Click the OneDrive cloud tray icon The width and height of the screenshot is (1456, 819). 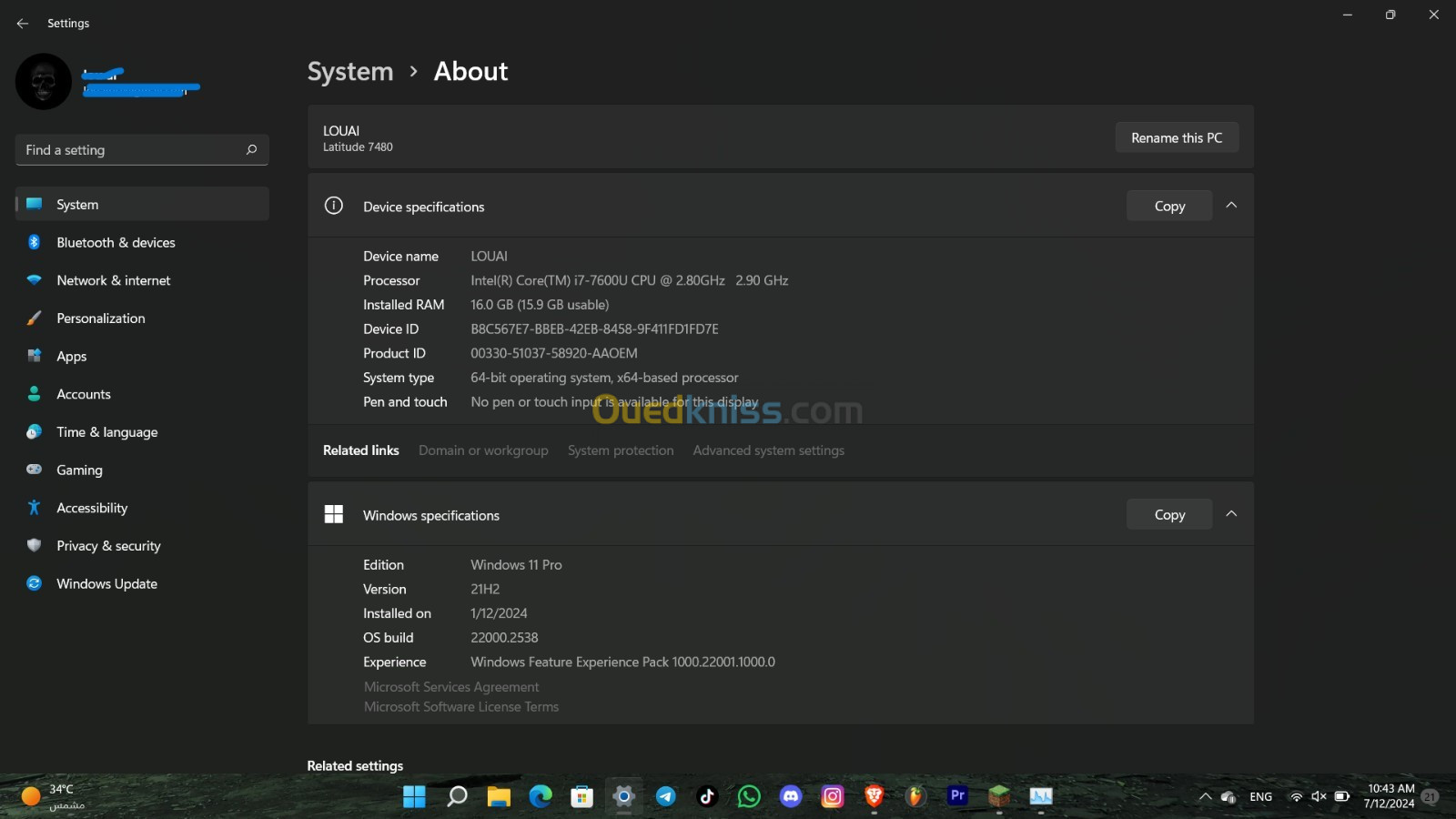[1228, 797]
